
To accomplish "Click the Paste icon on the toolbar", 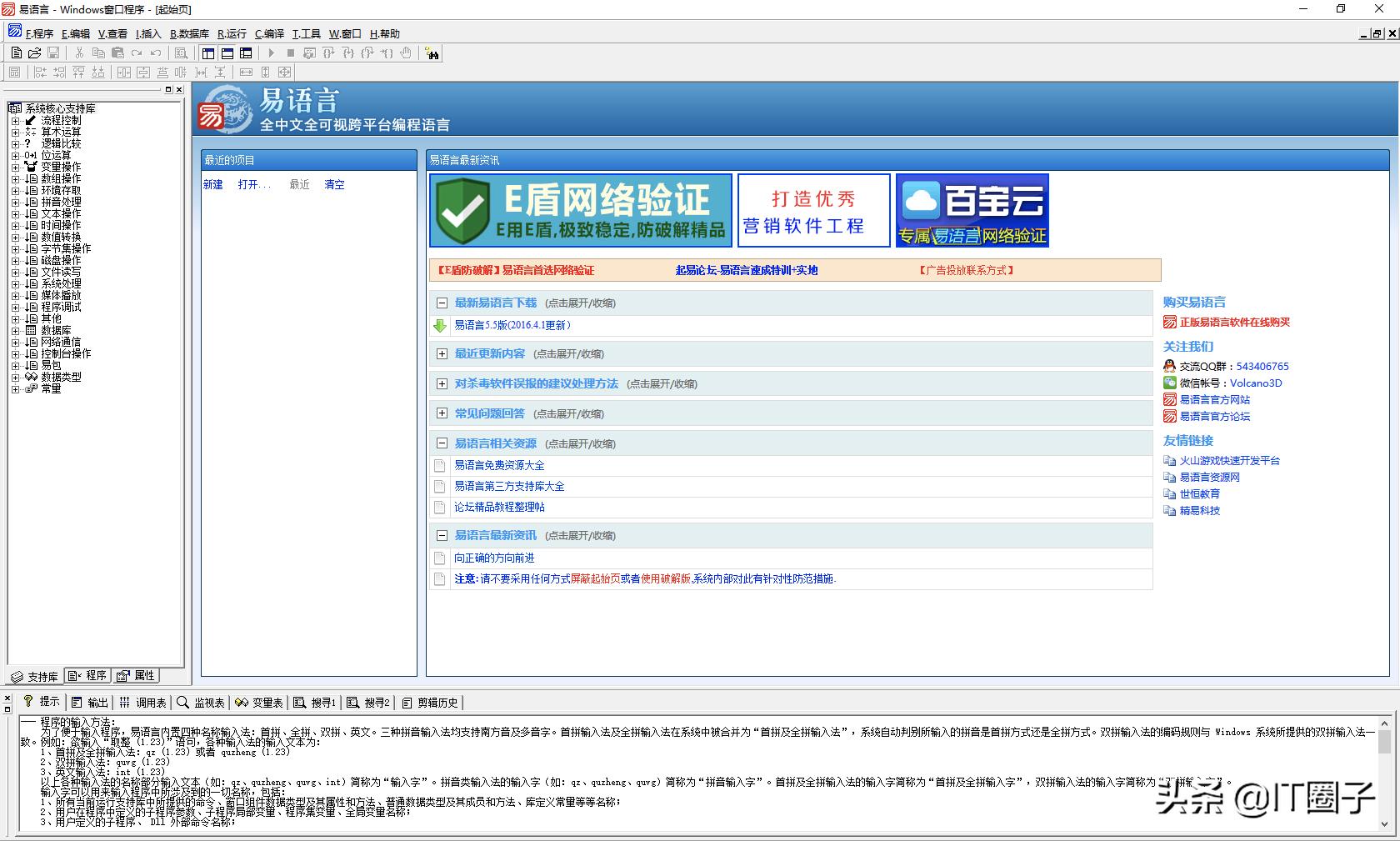I will coord(118,53).
